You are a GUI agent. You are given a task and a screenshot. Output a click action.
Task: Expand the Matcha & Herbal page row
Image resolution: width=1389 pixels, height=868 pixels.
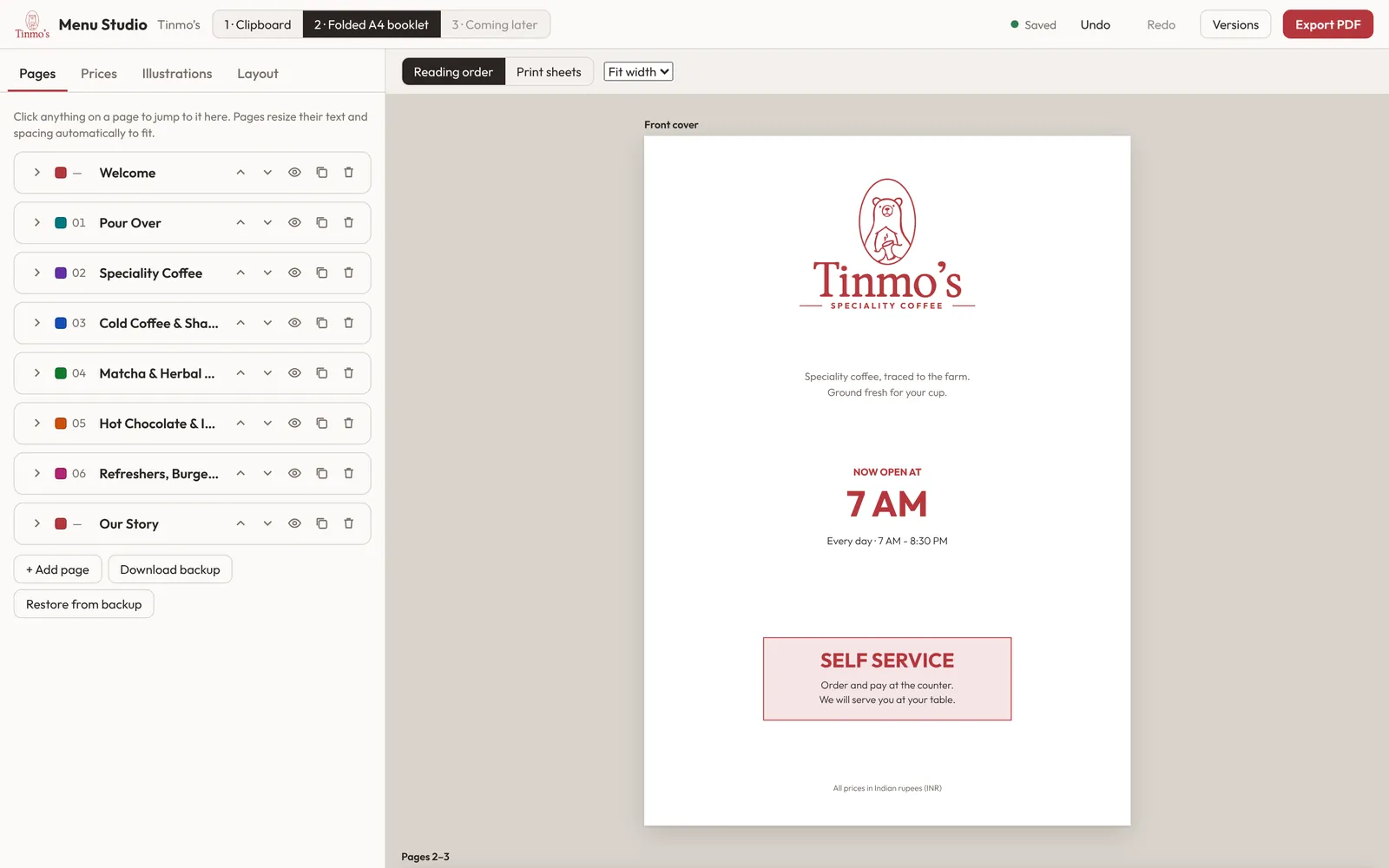click(x=36, y=373)
